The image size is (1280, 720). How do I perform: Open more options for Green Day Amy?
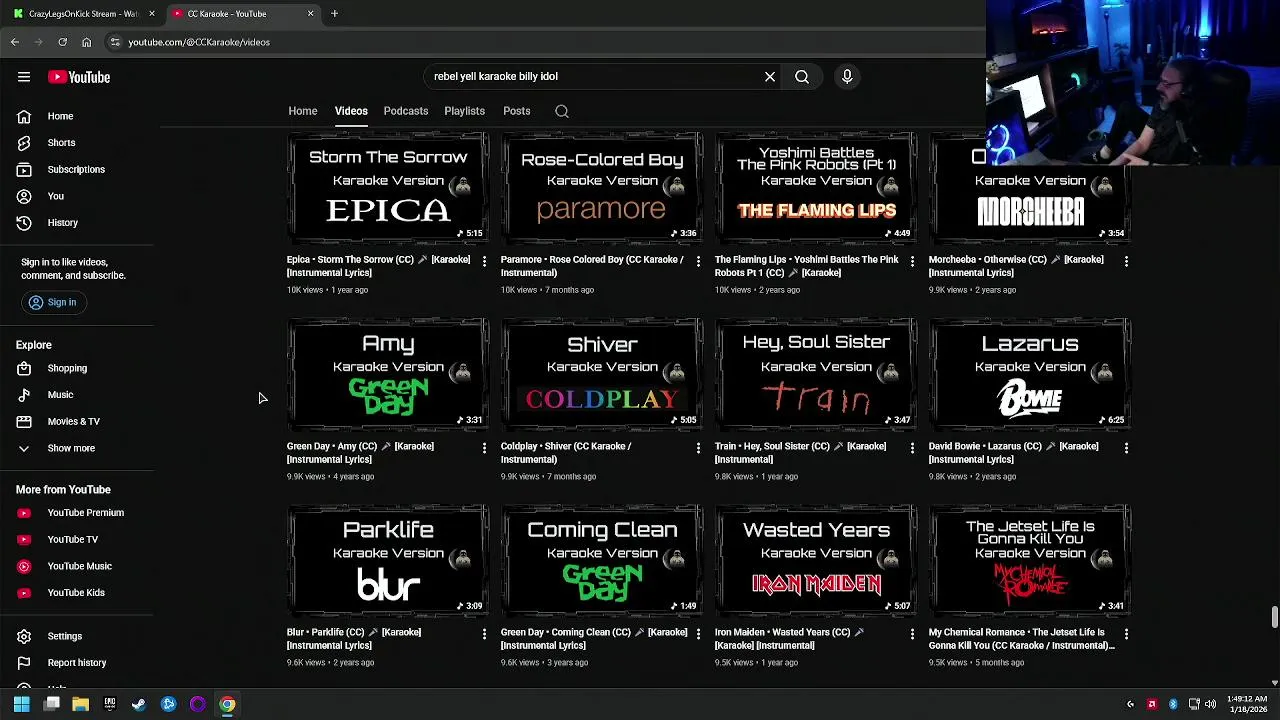tap(484, 448)
